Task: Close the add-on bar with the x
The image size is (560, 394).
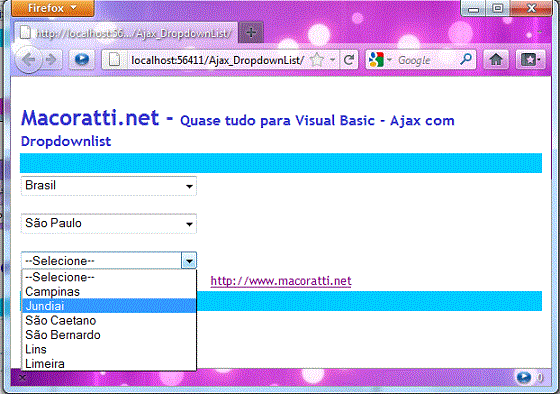Action: (22, 378)
